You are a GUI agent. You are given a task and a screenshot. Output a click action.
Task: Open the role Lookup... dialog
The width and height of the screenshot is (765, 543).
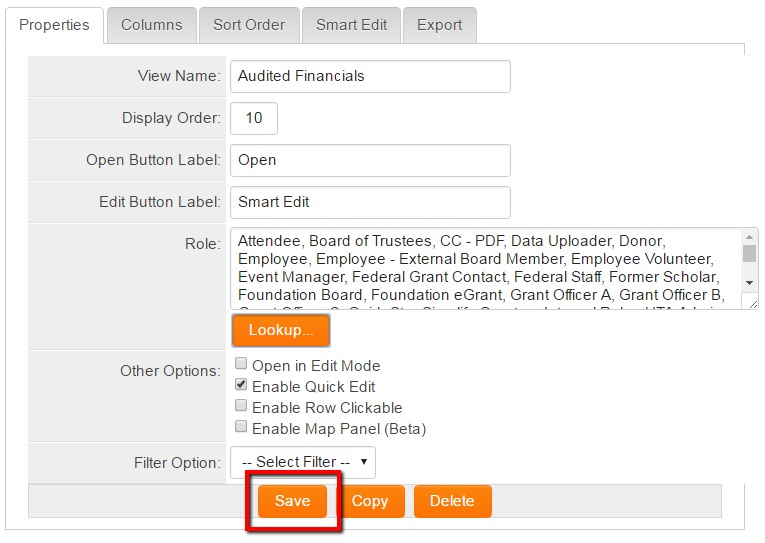click(x=281, y=330)
